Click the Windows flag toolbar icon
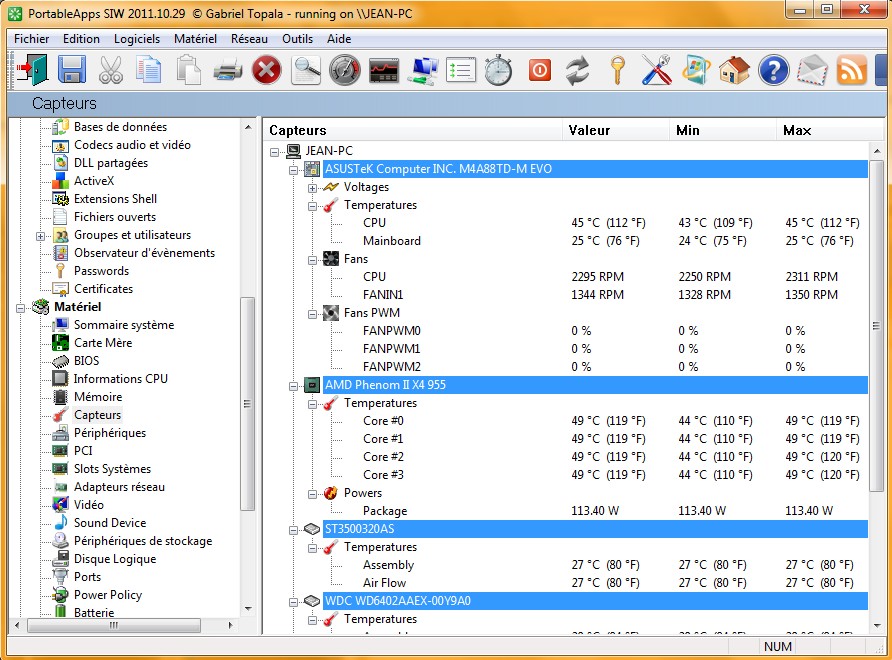The width and height of the screenshot is (892, 660). coord(696,70)
